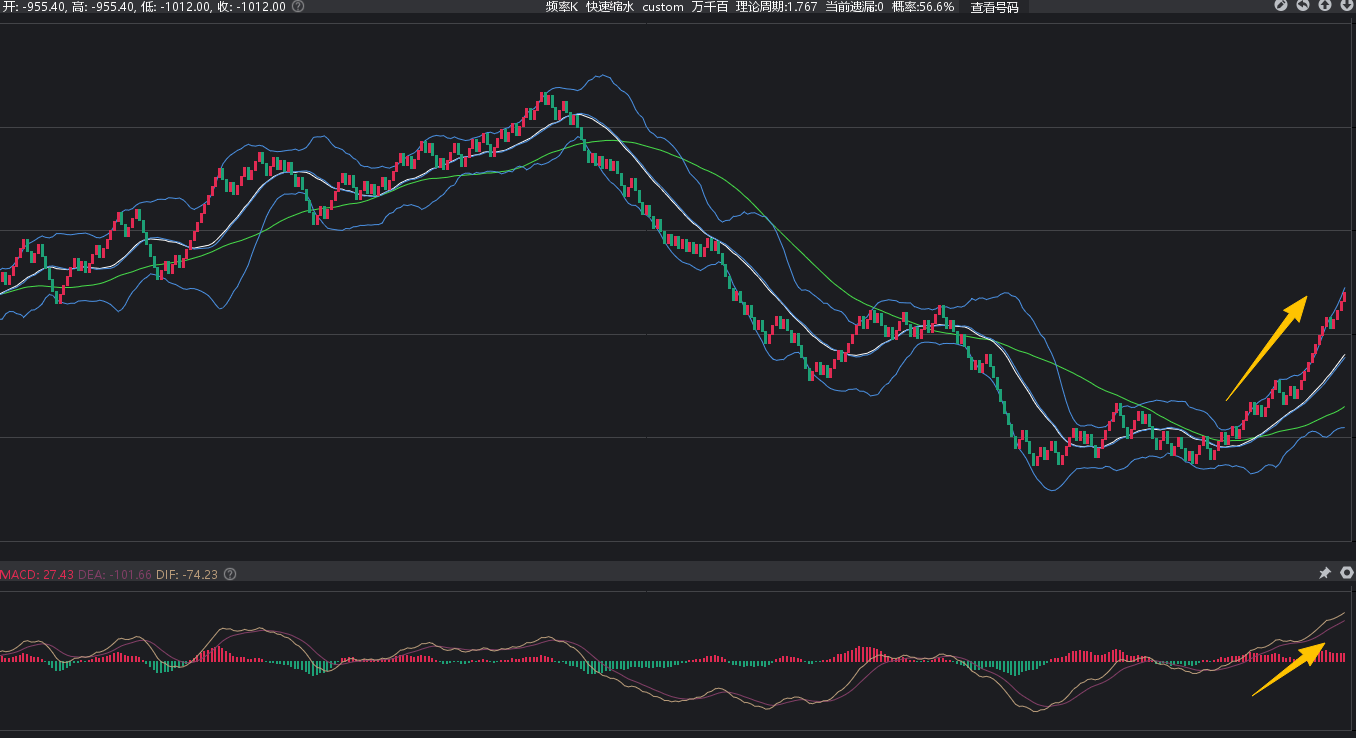Click the 当前遗漏 0 label
Screen dimensions: 1356x738
pos(854,7)
